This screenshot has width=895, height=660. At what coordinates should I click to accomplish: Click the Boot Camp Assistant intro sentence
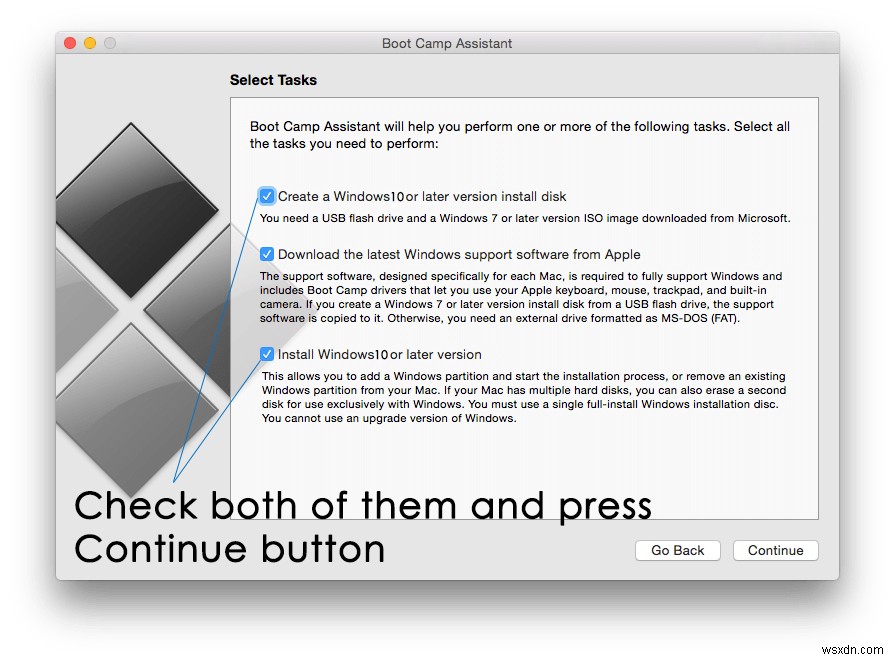518,134
